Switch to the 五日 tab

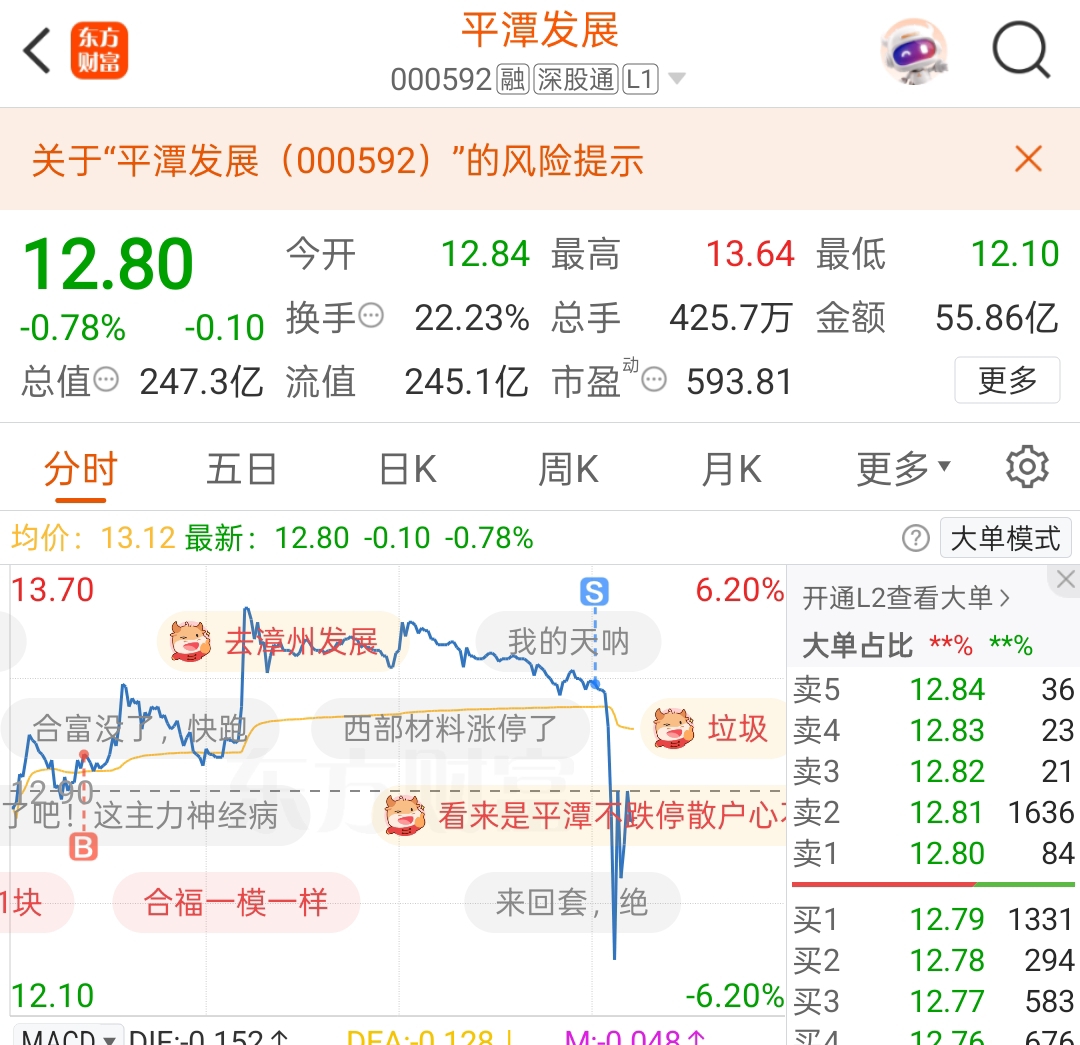242,470
